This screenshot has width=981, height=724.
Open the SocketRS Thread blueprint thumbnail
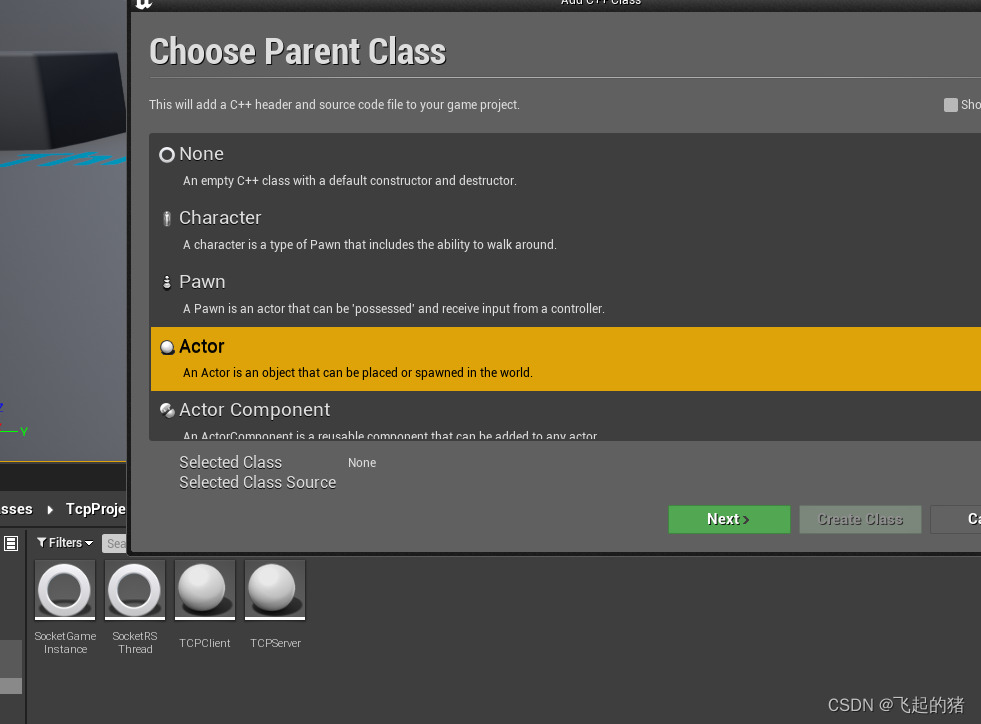134,590
